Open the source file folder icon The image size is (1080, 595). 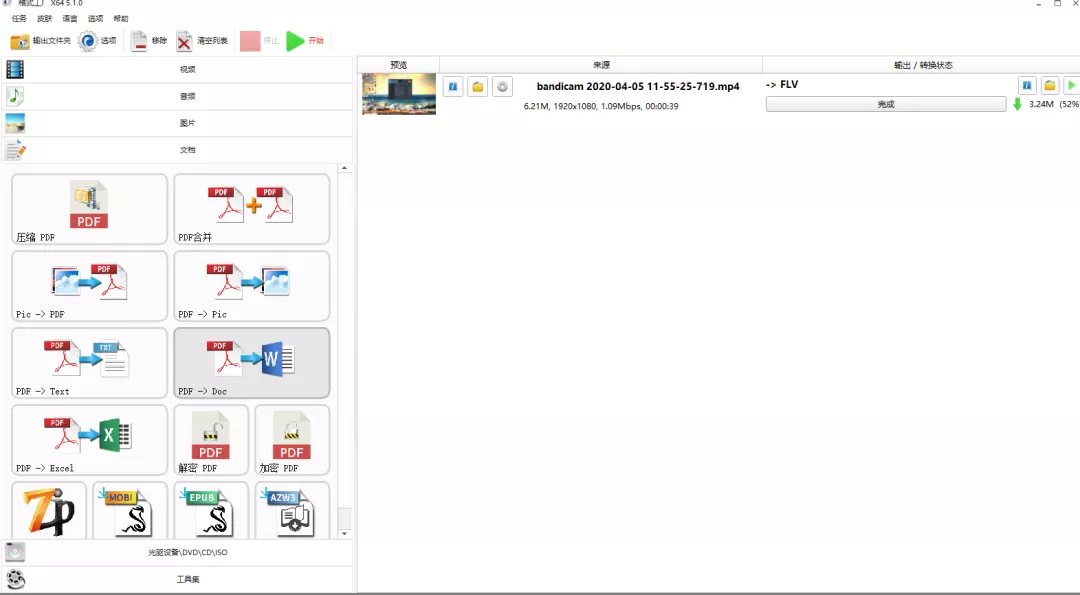(x=477, y=87)
